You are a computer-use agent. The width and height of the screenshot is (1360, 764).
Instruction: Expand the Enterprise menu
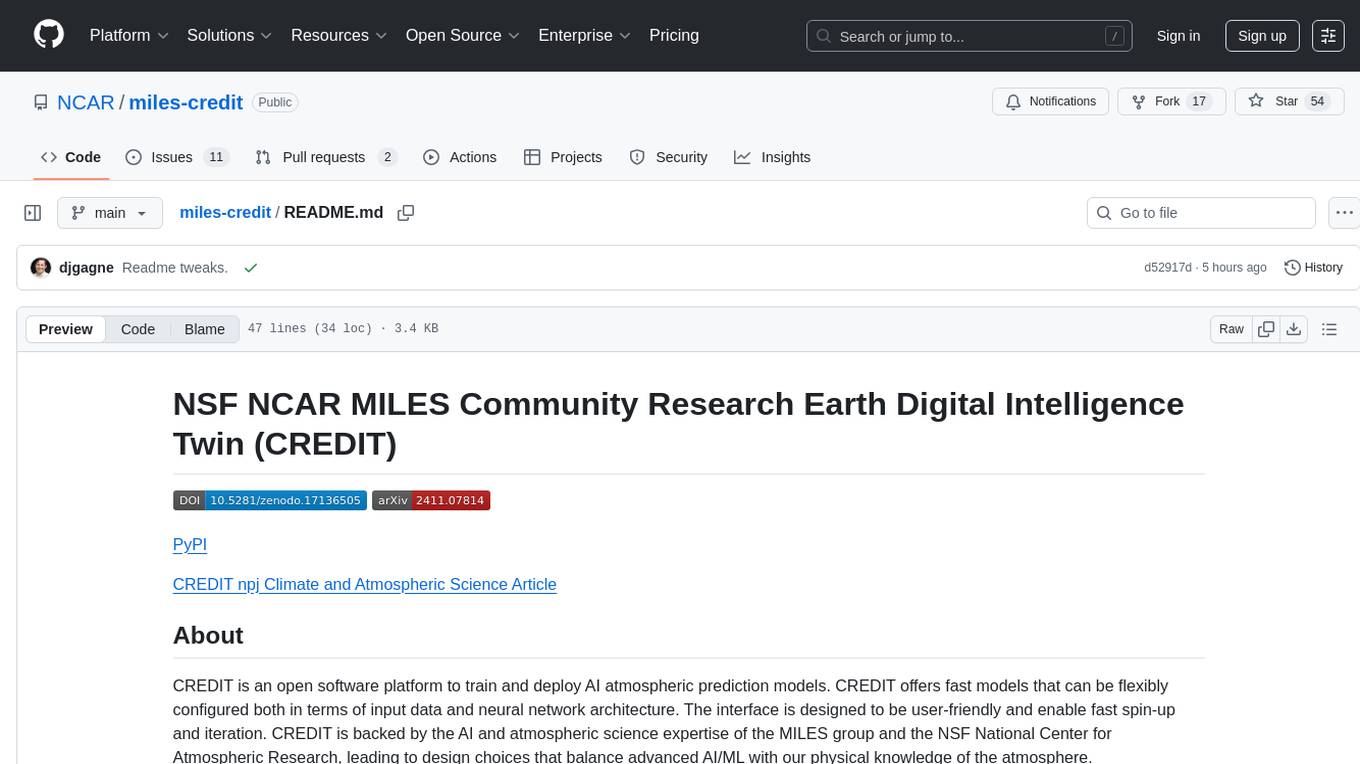click(x=584, y=35)
